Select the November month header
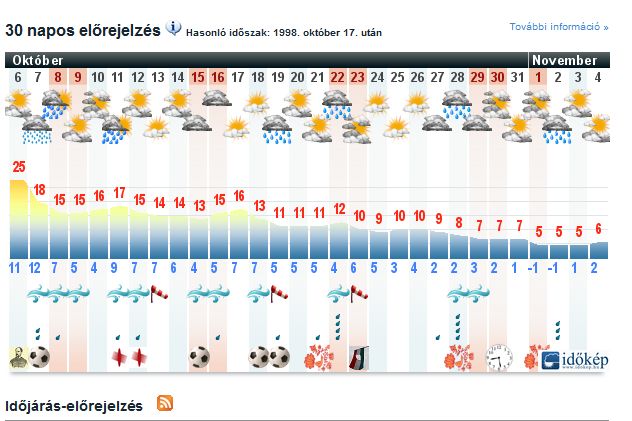The image size is (632, 421). [x=565, y=60]
